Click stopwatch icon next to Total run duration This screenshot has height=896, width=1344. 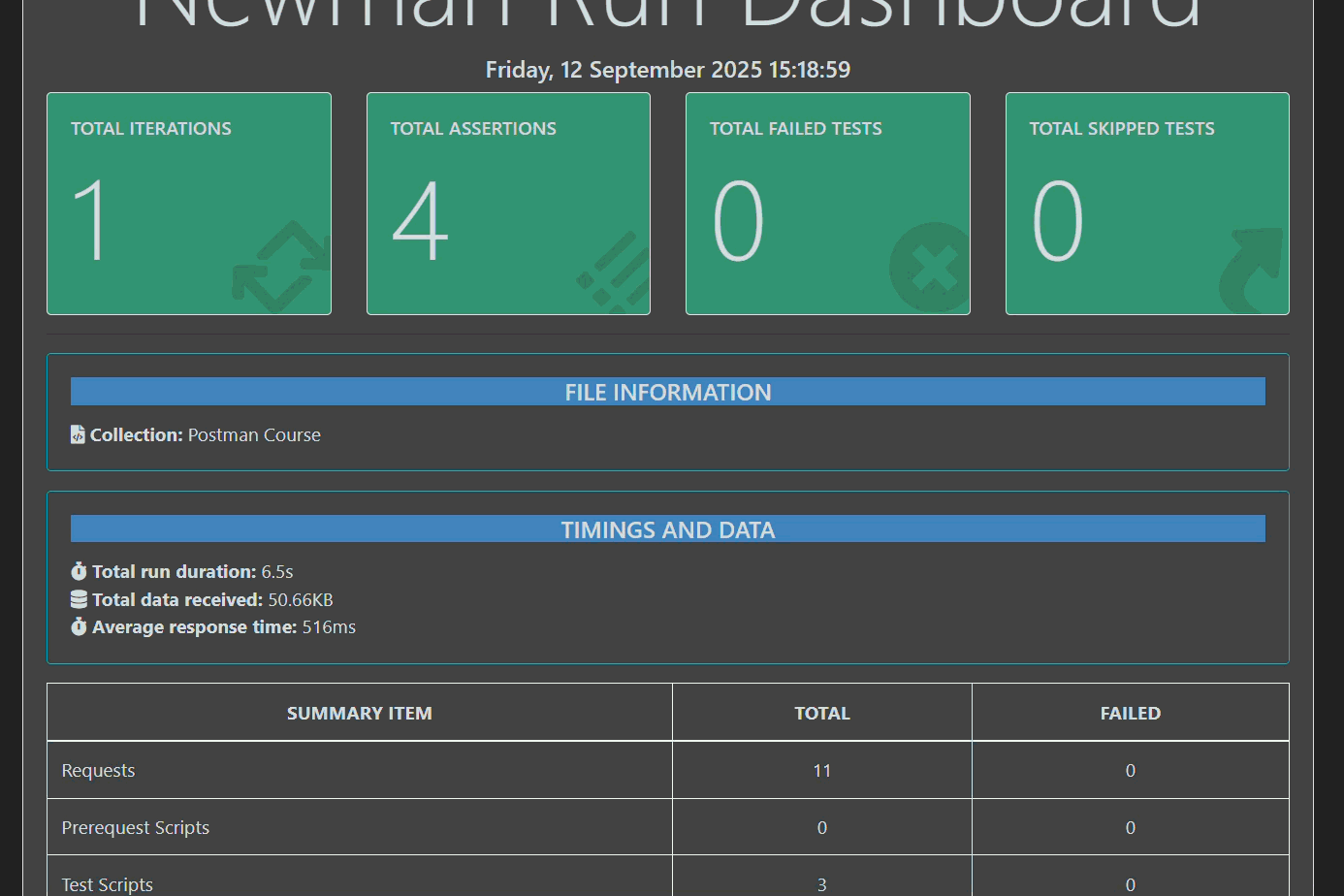[79, 571]
